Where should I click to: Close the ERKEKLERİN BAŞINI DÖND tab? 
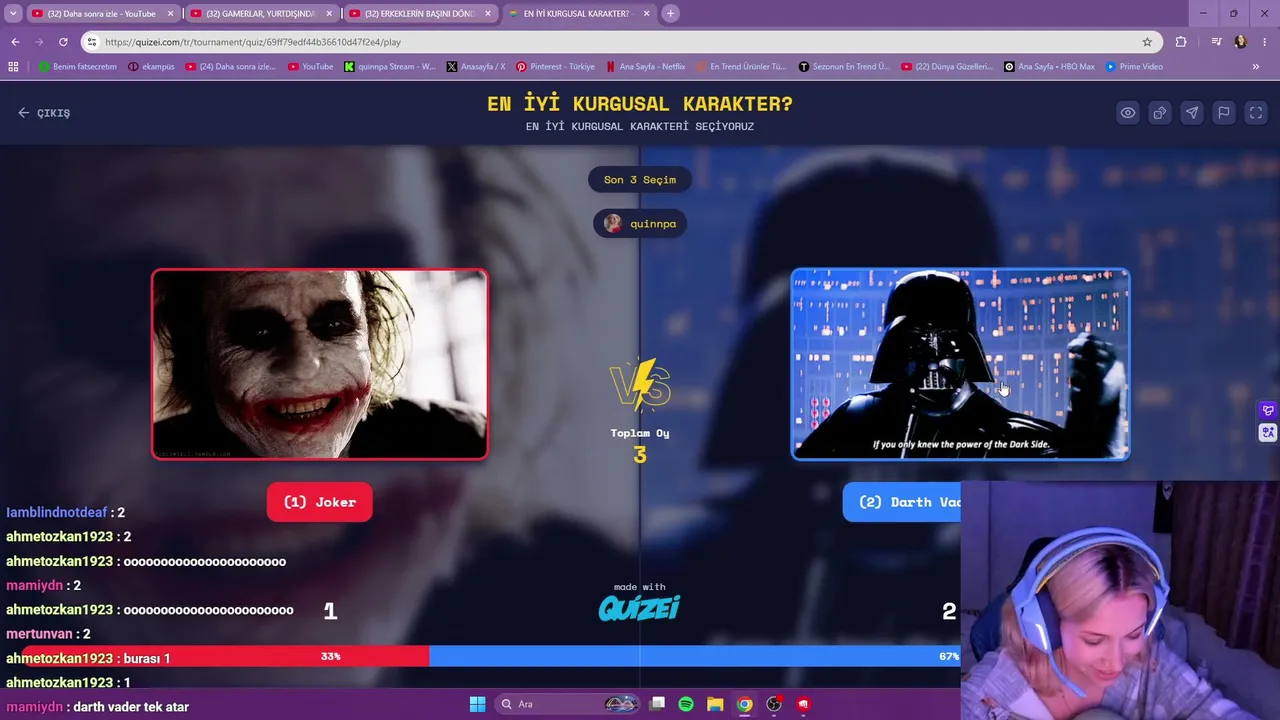click(488, 14)
